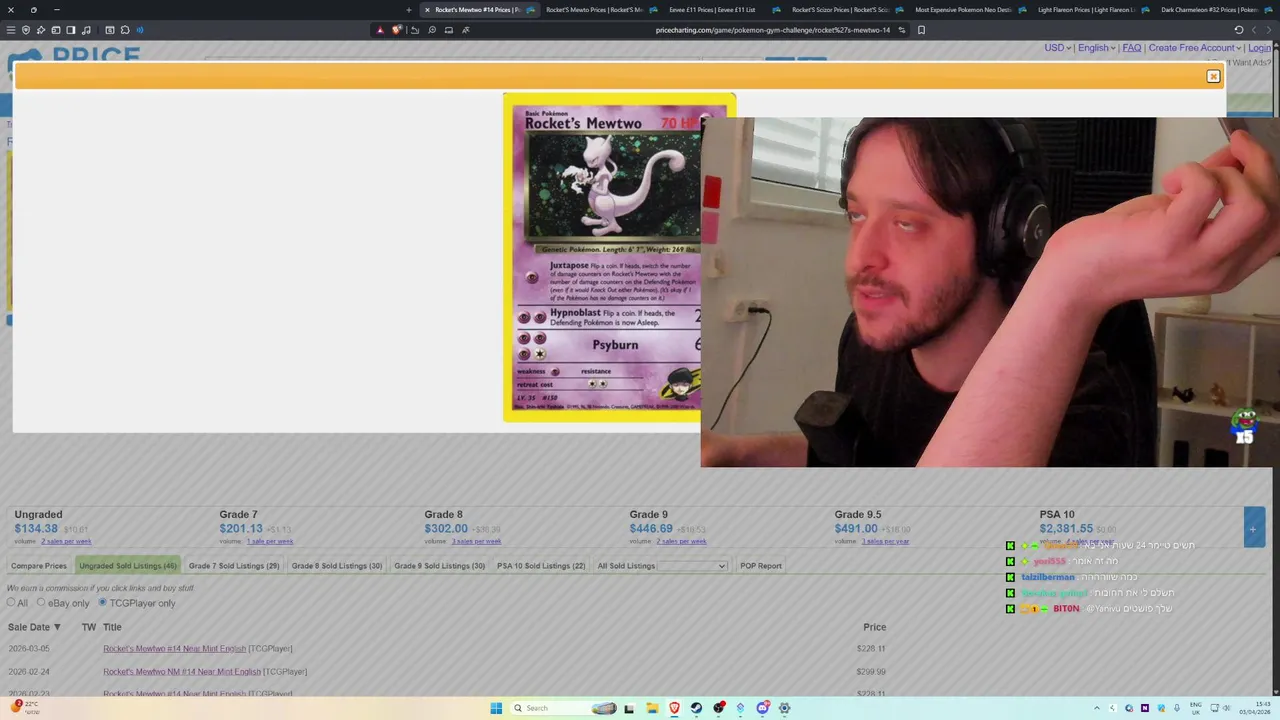
Task: Click the Grade 9.5 price $491.00
Action: [856, 529]
